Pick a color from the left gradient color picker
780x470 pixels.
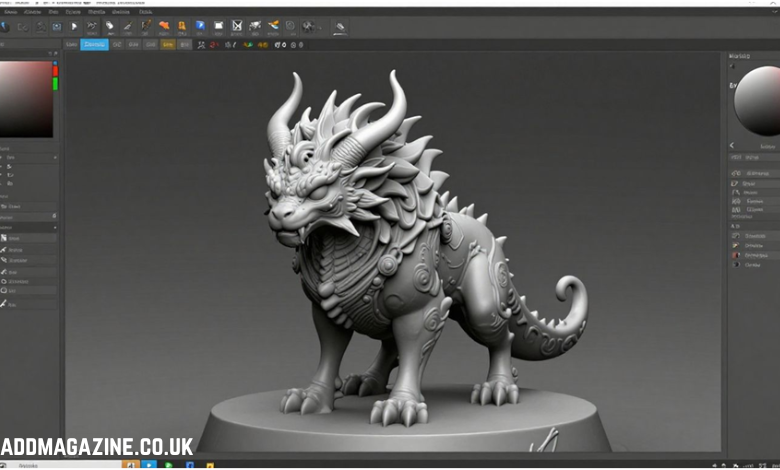point(27,98)
